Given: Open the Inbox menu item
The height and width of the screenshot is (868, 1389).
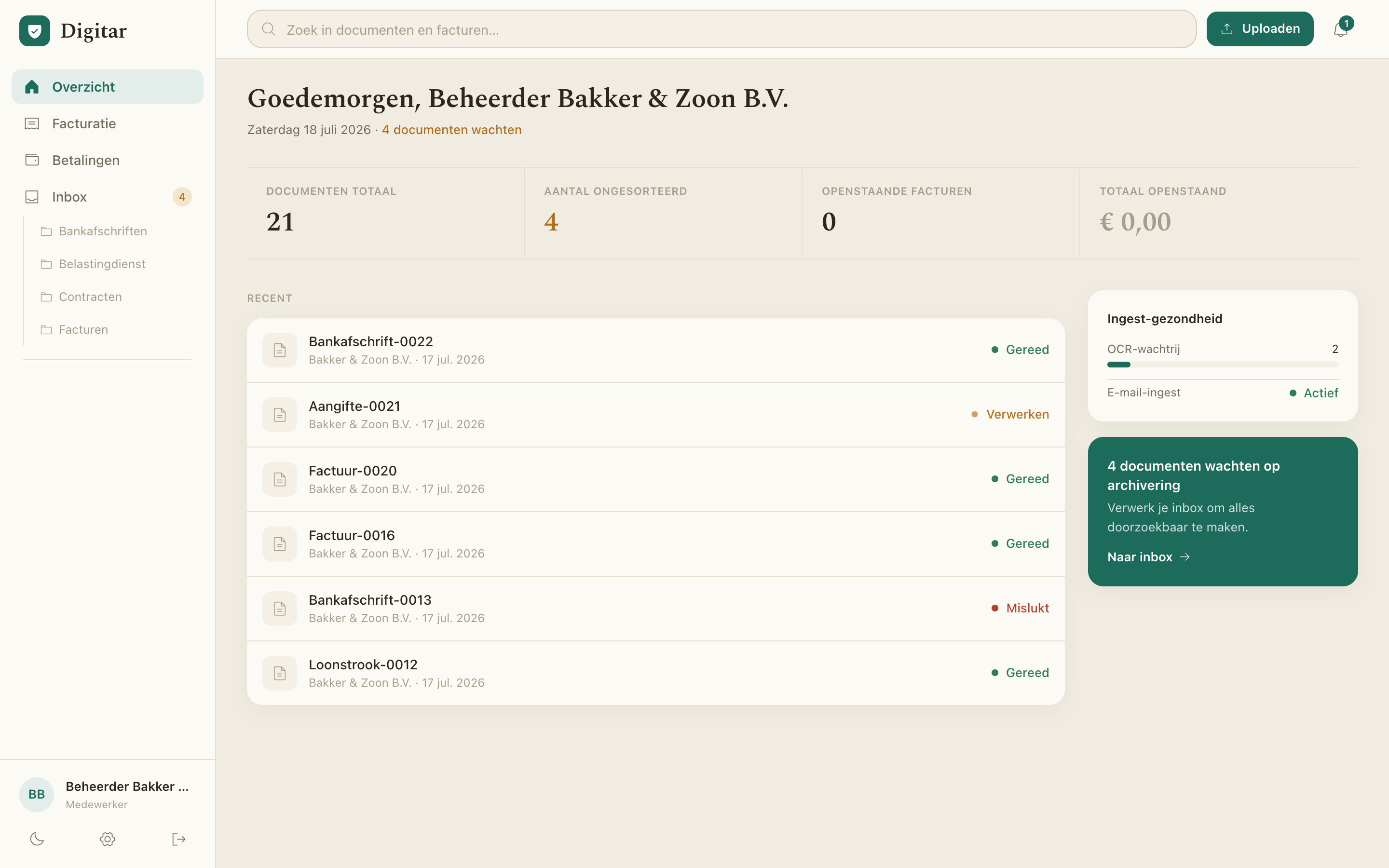Looking at the screenshot, I should 108,197.
